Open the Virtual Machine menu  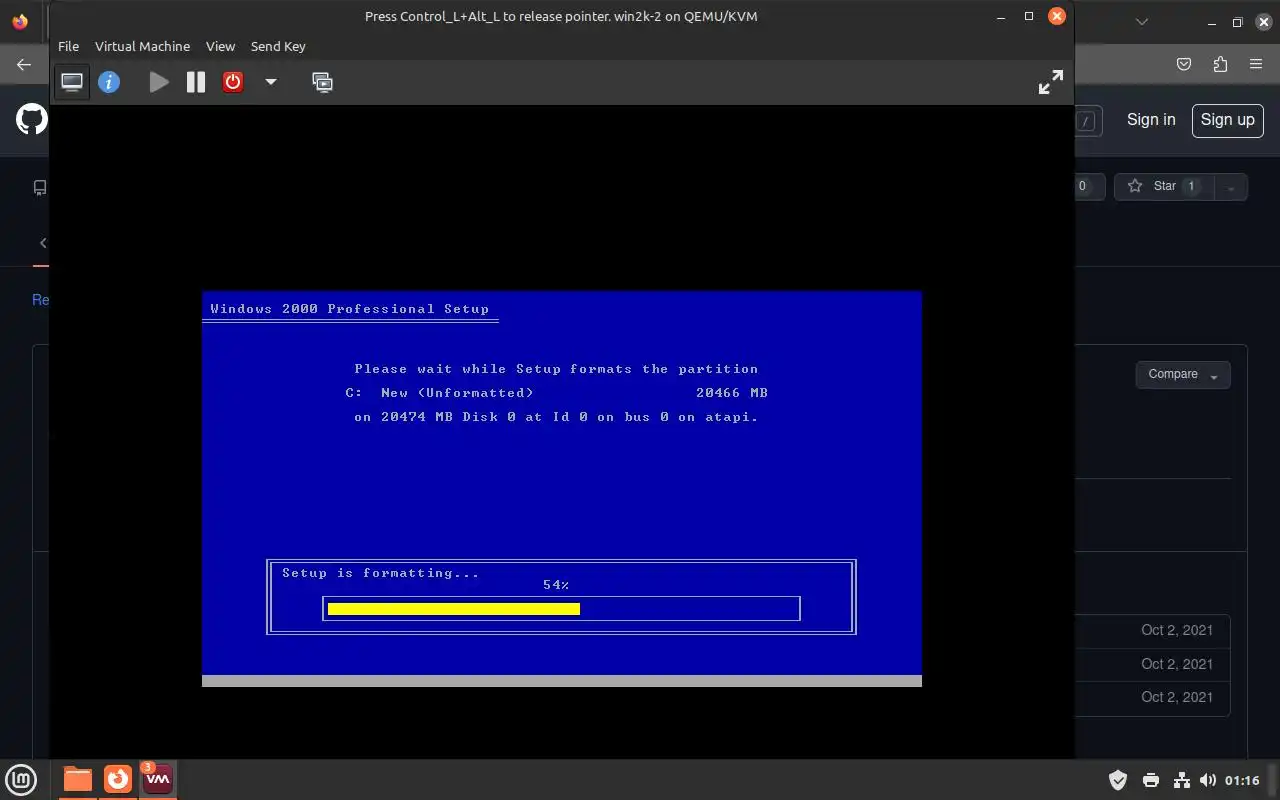coord(142,46)
